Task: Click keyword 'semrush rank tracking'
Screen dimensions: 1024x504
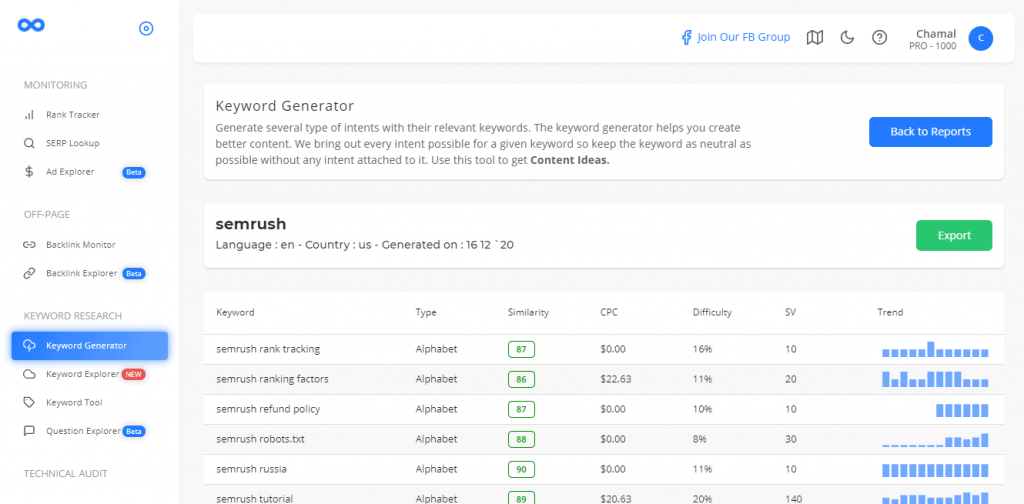Action: click(x=268, y=349)
